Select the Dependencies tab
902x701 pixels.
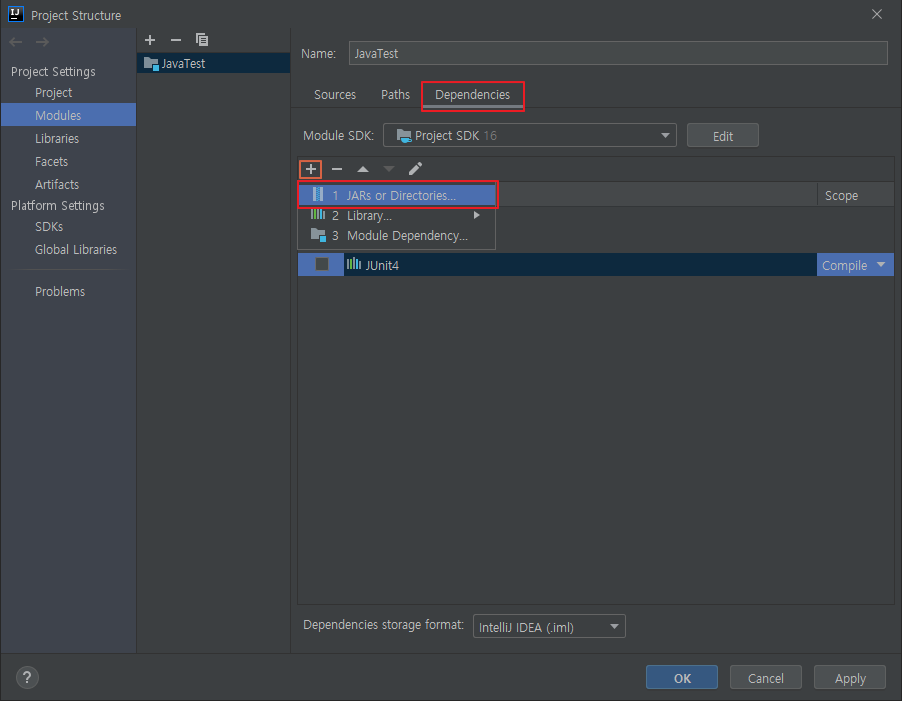(472, 95)
